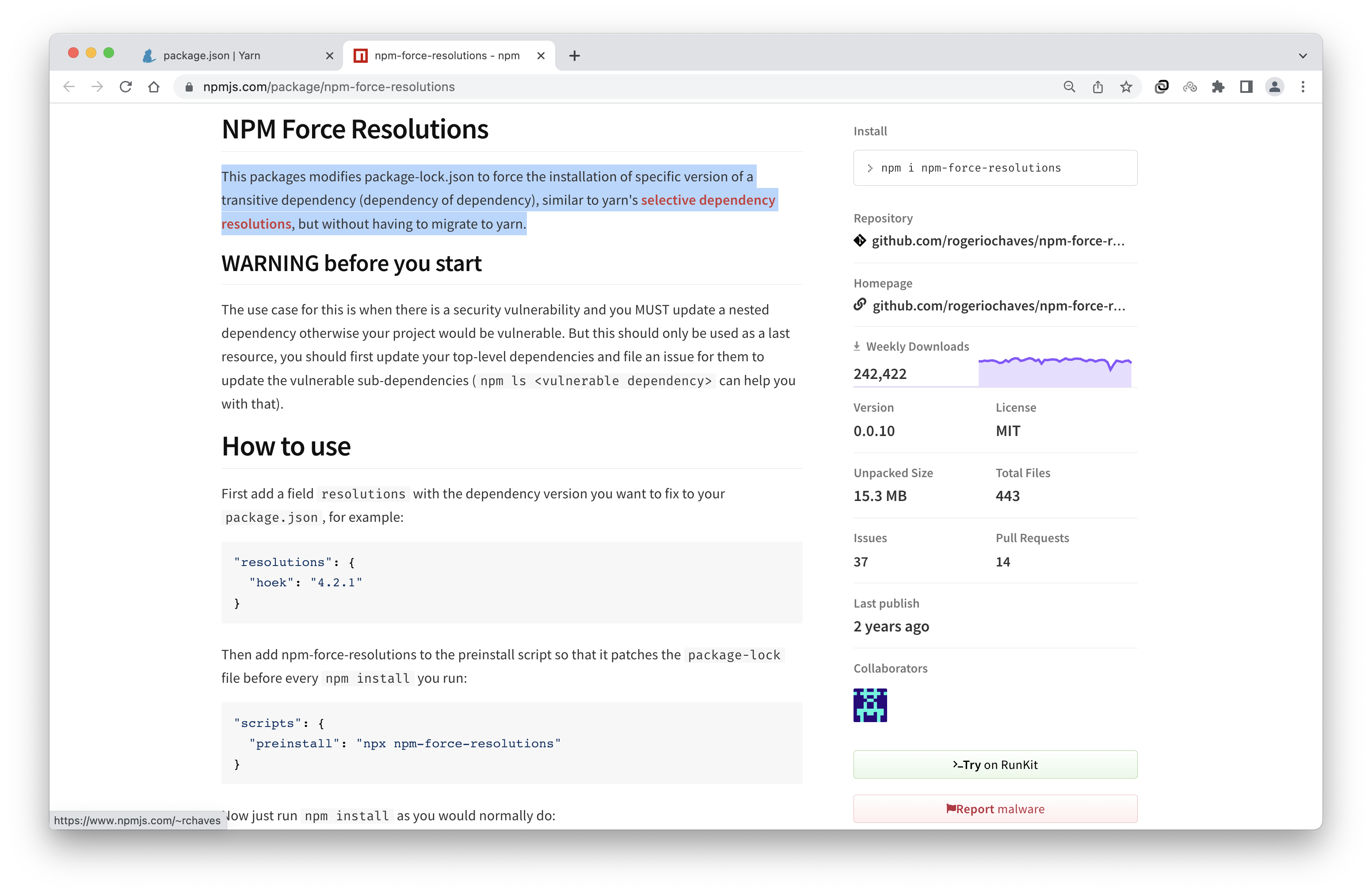Click the browser back arrow
1372x895 pixels.
pos(69,87)
